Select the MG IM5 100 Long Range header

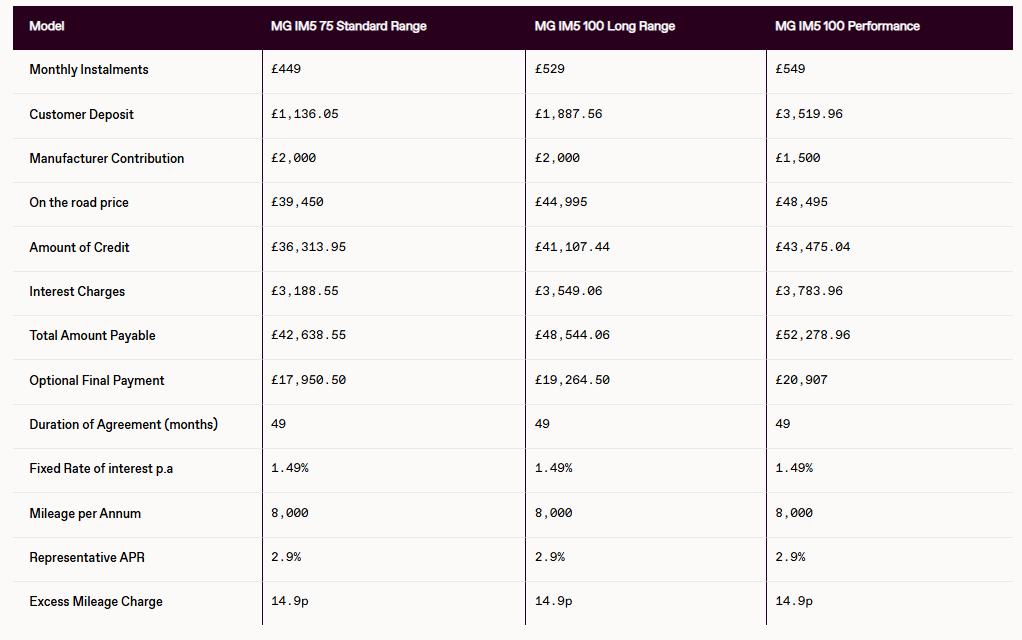604,26
